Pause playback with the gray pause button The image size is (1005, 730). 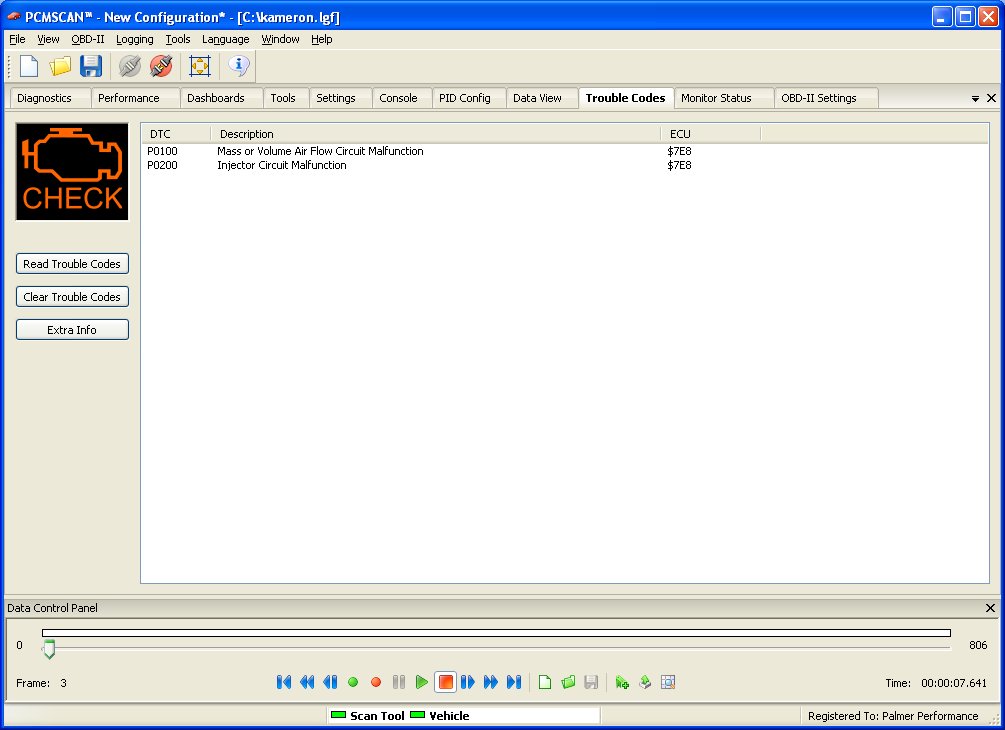399,682
